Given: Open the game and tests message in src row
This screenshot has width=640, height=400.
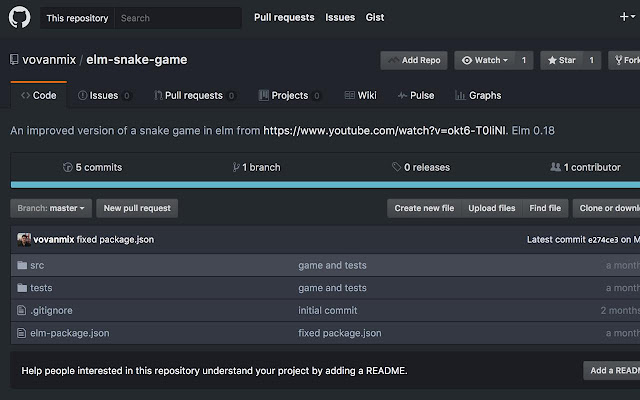Looking at the screenshot, I should 332,265.
